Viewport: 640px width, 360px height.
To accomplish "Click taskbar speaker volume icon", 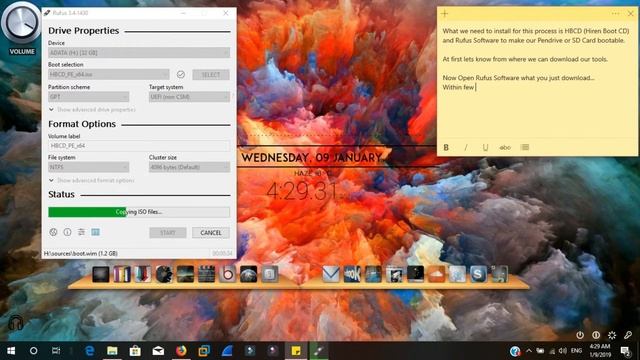I will point(563,351).
